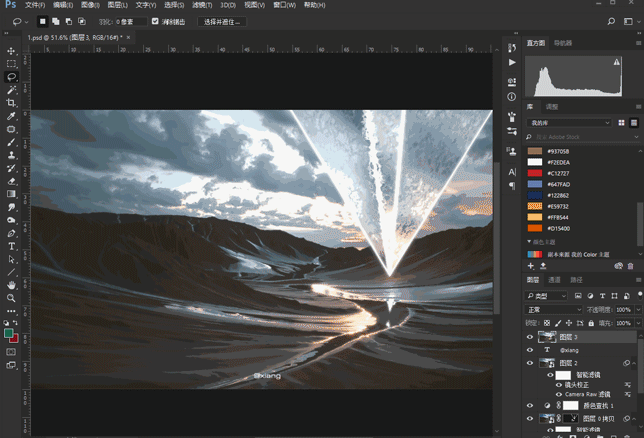Hide layer 图层 3 with eye icon
Image resolution: width=644 pixels, height=438 pixels.
(531, 337)
